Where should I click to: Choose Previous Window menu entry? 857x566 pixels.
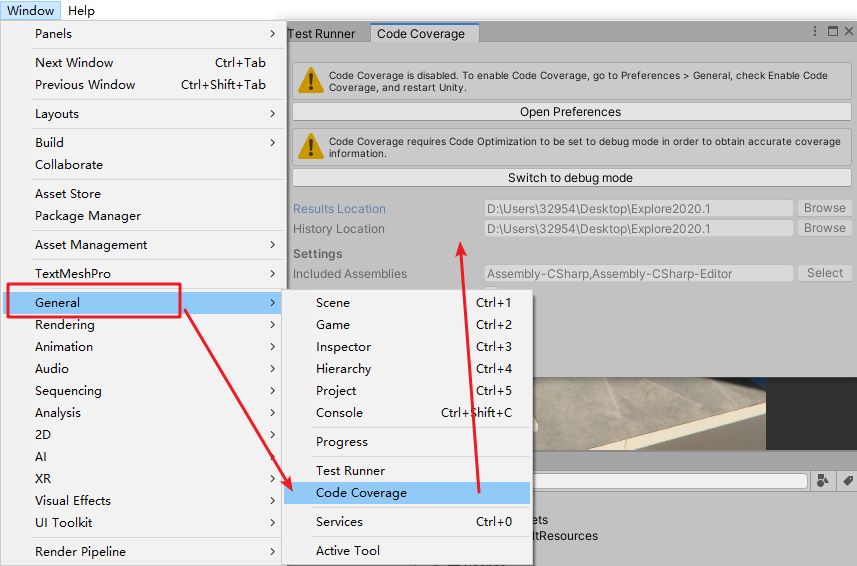pos(144,85)
